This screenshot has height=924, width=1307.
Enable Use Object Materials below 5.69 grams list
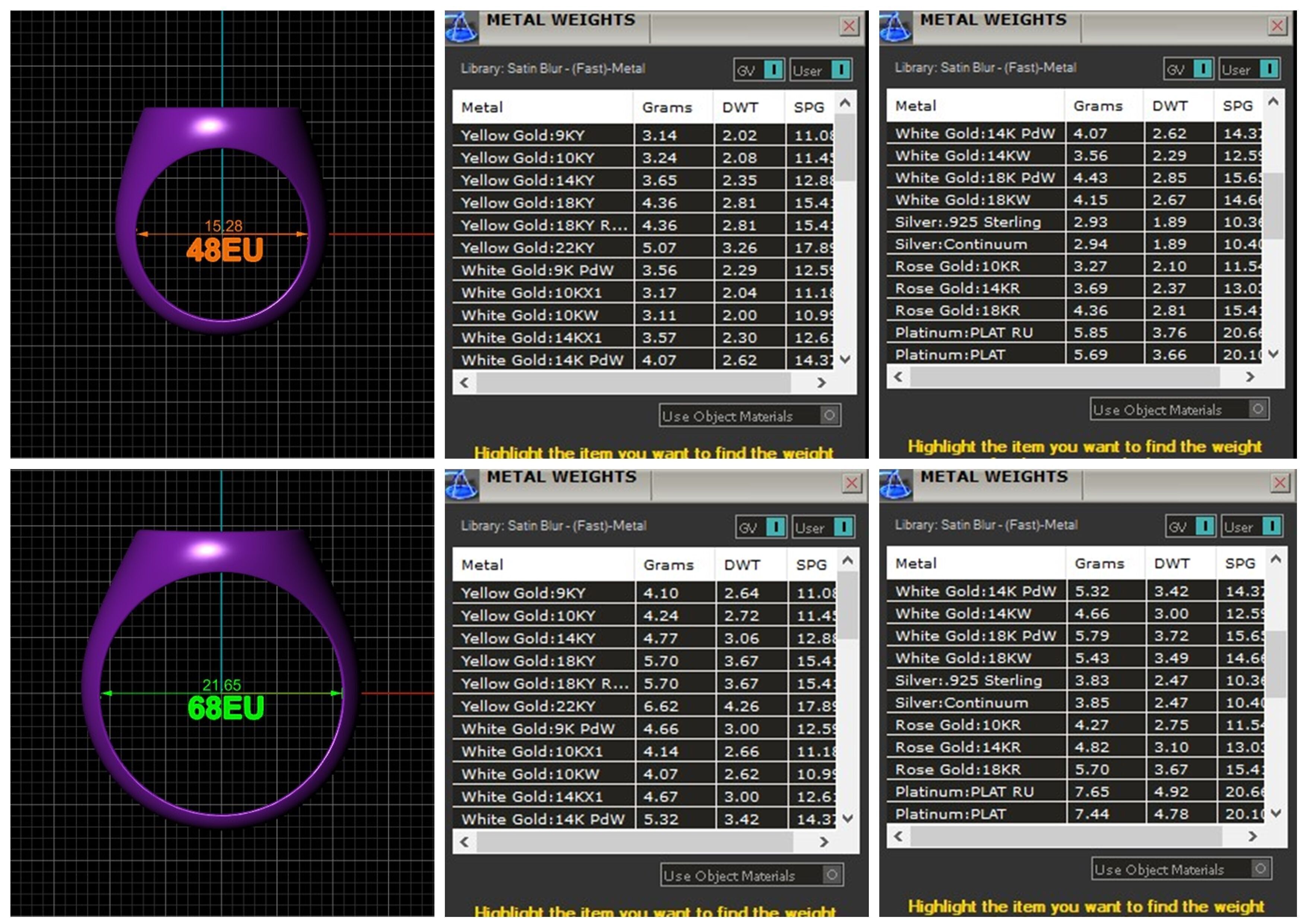coord(1257,408)
